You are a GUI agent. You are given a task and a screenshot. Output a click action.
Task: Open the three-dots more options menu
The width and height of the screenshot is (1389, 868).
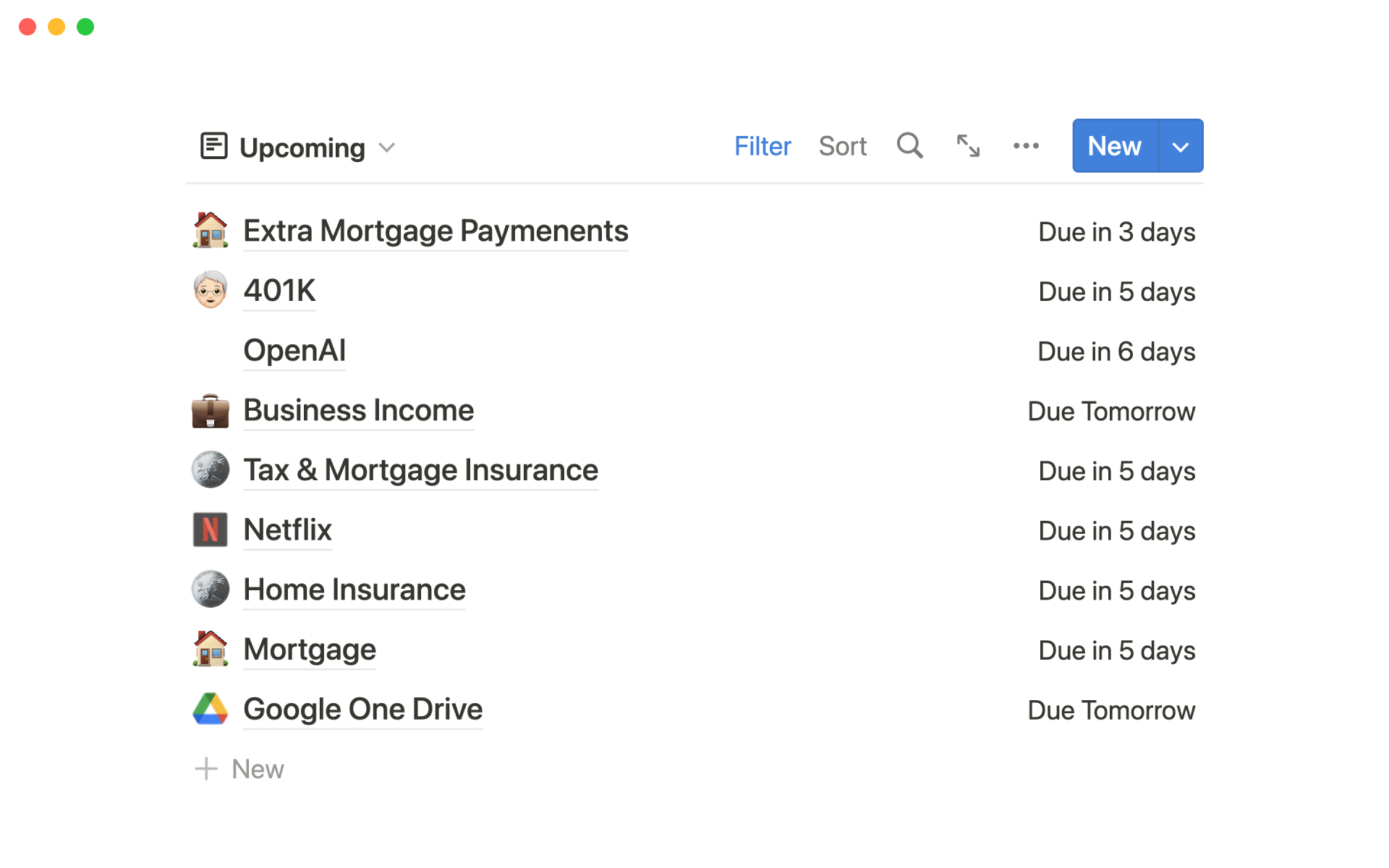(x=1026, y=146)
